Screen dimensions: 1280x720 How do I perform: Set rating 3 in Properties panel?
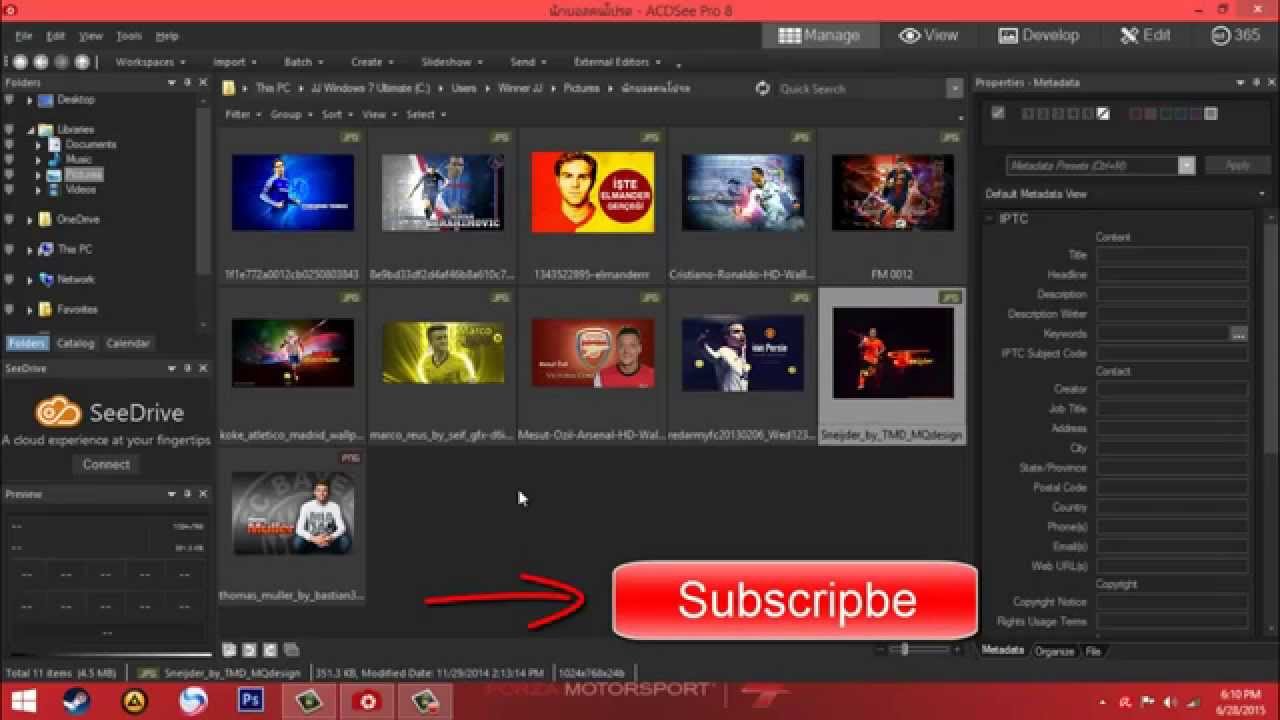1057,114
